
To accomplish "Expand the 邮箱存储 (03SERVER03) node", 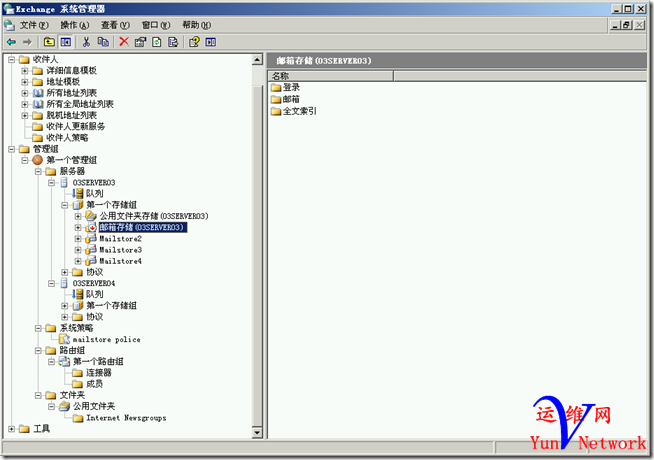I will pyautogui.click(x=78, y=227).
